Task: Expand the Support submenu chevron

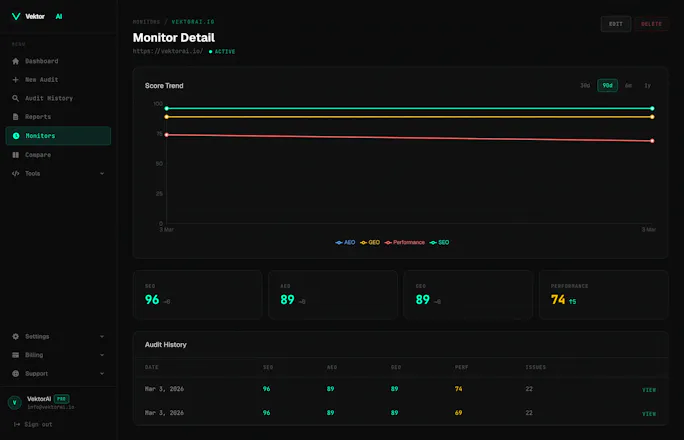Action: [x=102, y=374]
